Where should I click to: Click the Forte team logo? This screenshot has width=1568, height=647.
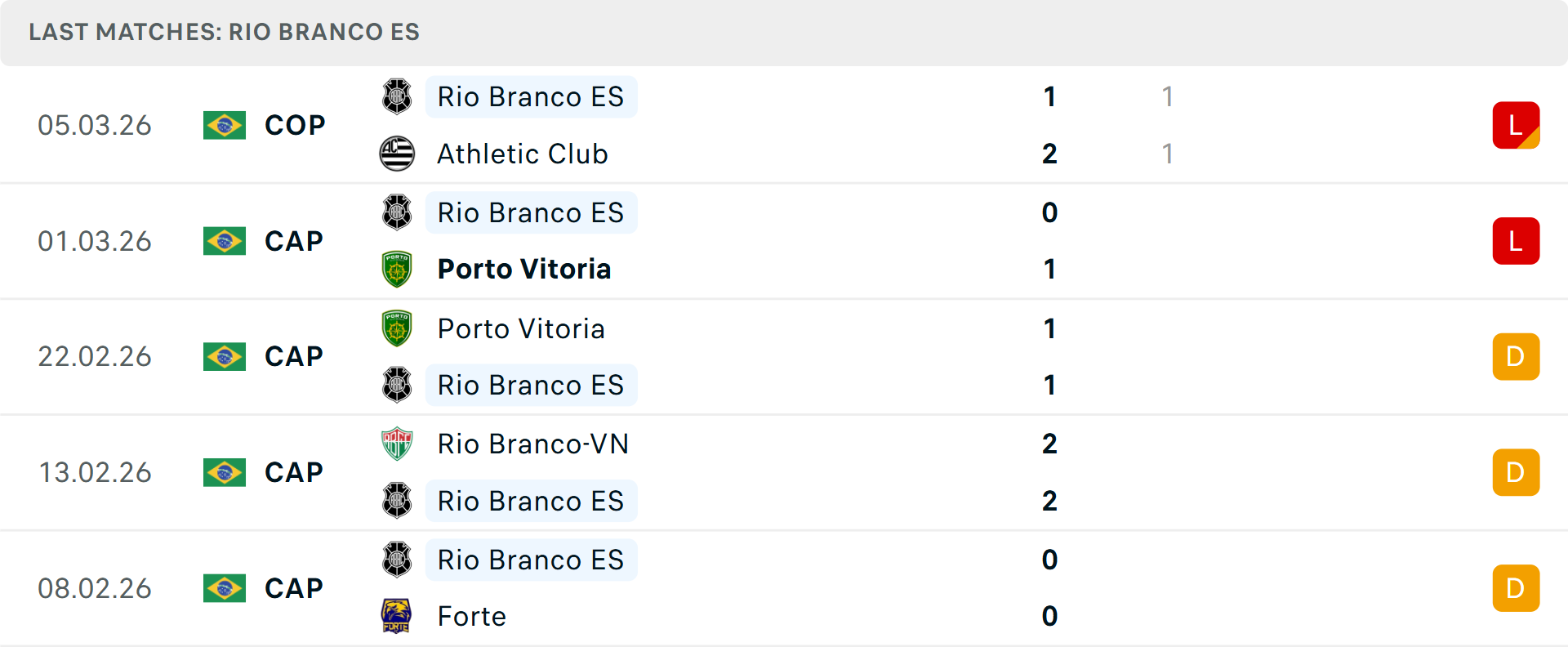pos(397,616)
